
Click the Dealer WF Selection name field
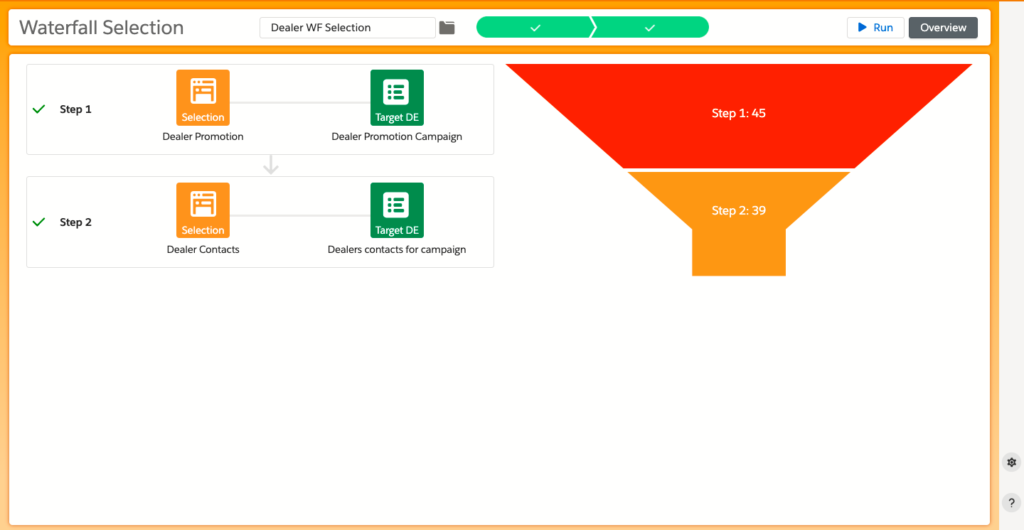pyautogui.click(x=347, y=28)
